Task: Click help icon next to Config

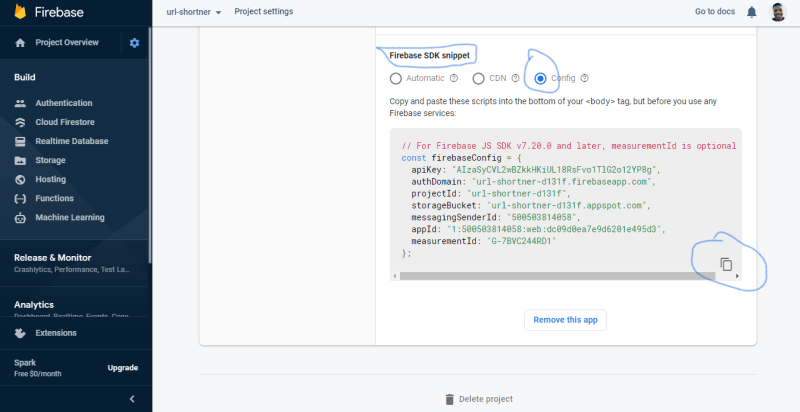Action: tap(585, 78)
